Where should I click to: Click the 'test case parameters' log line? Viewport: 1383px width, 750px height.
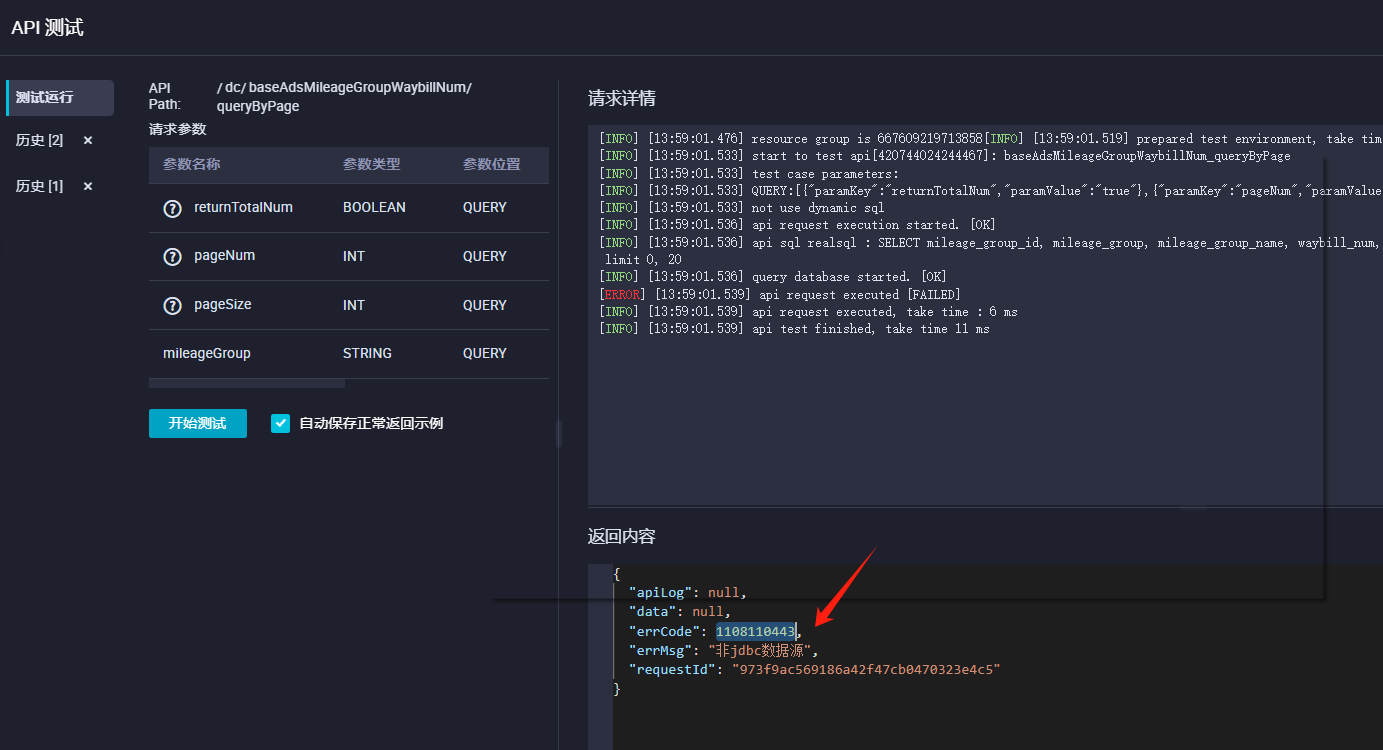coord(749,173)
